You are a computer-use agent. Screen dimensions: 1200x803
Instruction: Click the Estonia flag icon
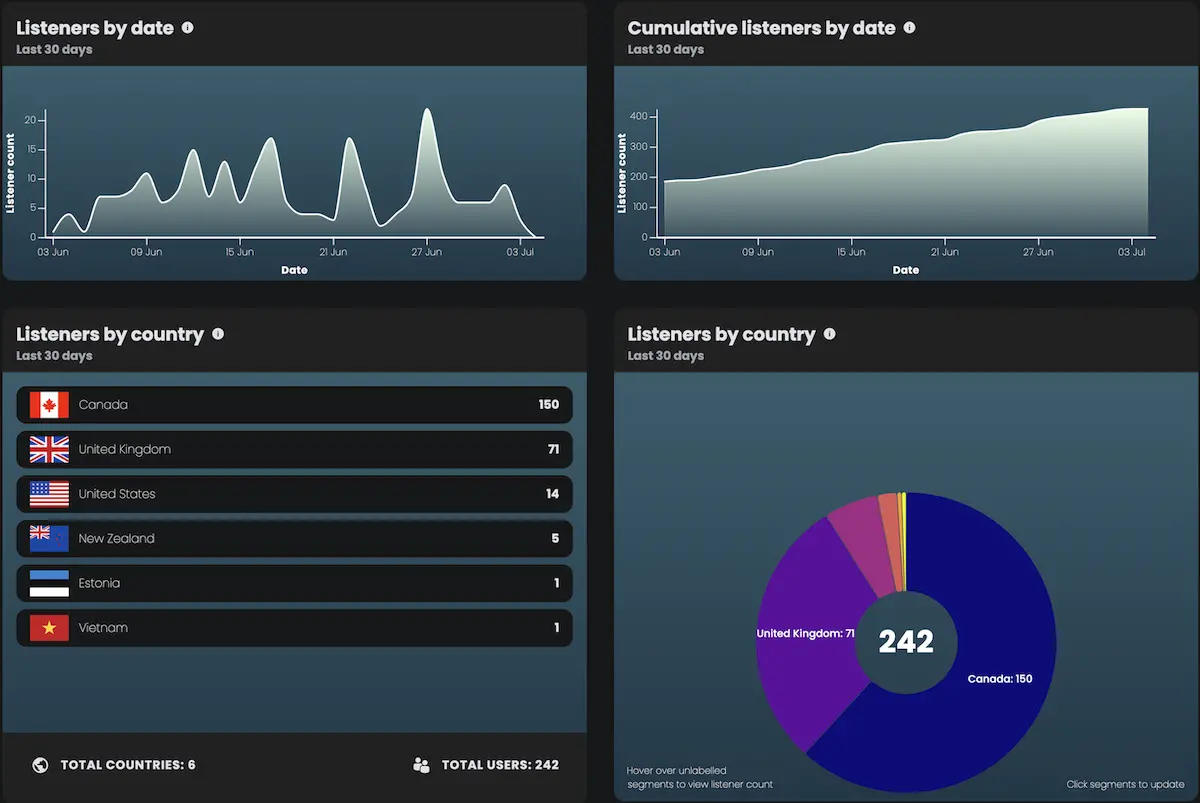click(x=49, y=583)
